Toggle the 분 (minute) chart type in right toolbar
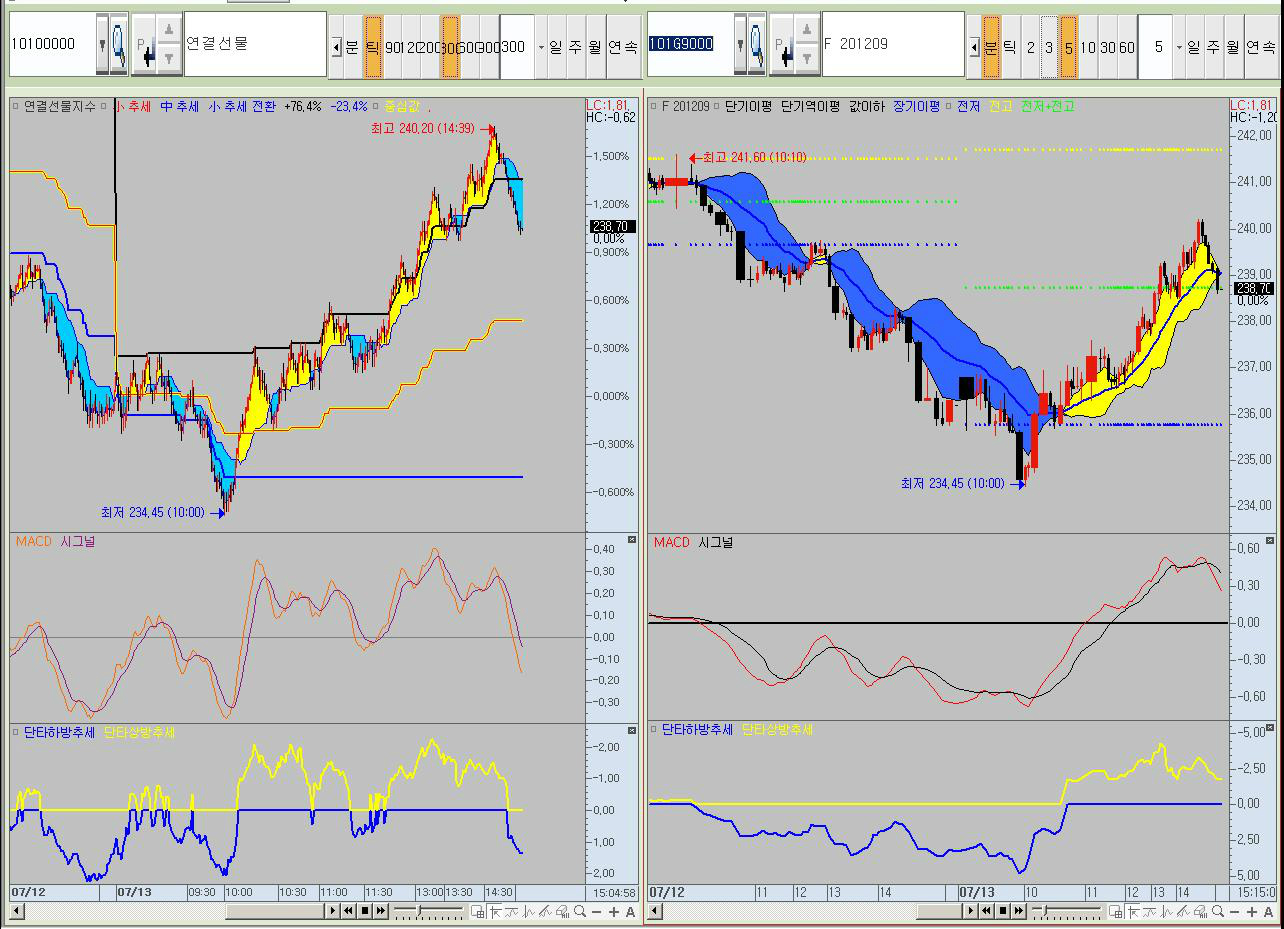Screen dimensions: 1284x929 coord(991,47)
